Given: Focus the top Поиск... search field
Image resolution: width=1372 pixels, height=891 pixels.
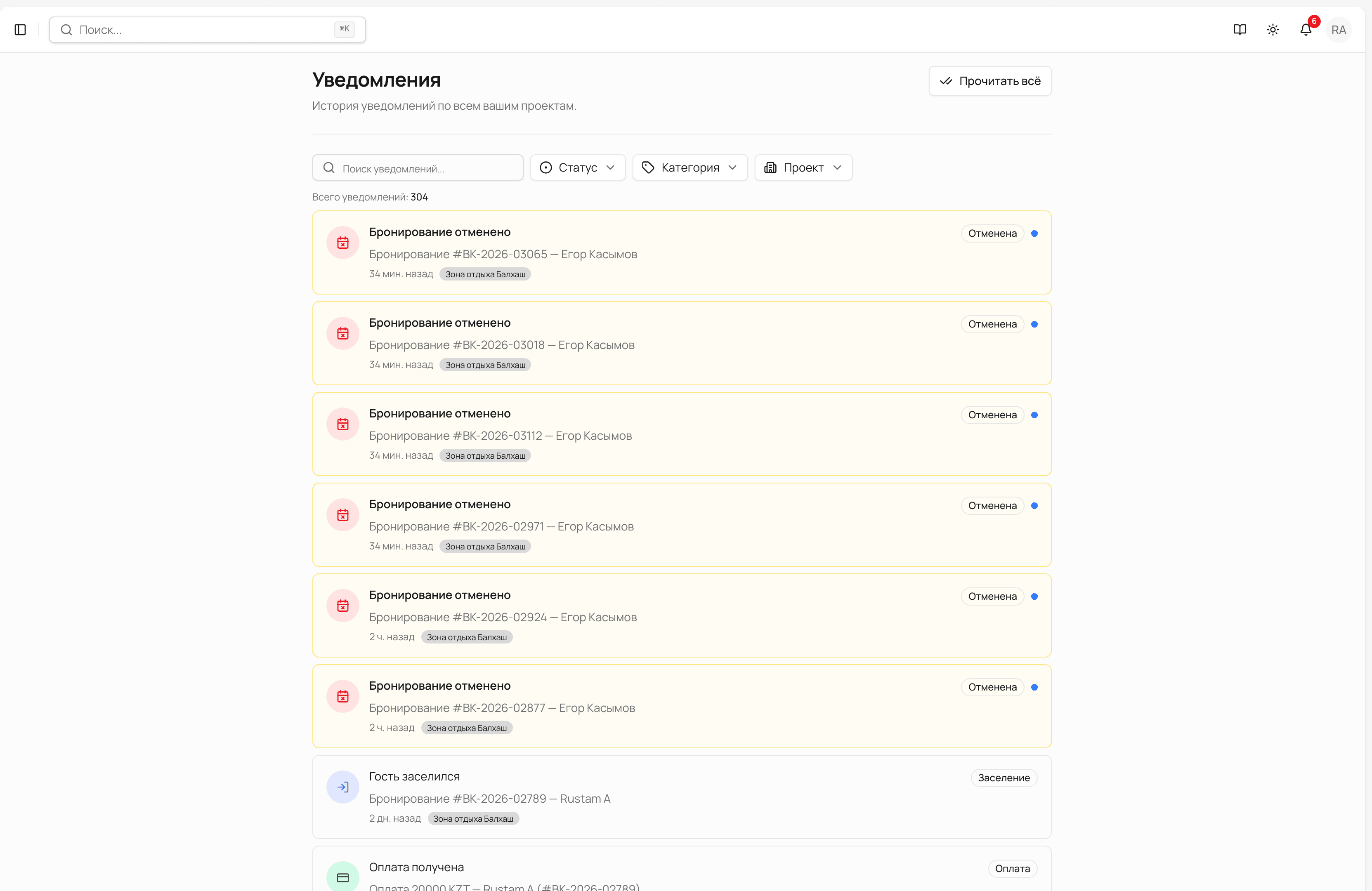Looking at the screenshot, I should click(208, 29).
